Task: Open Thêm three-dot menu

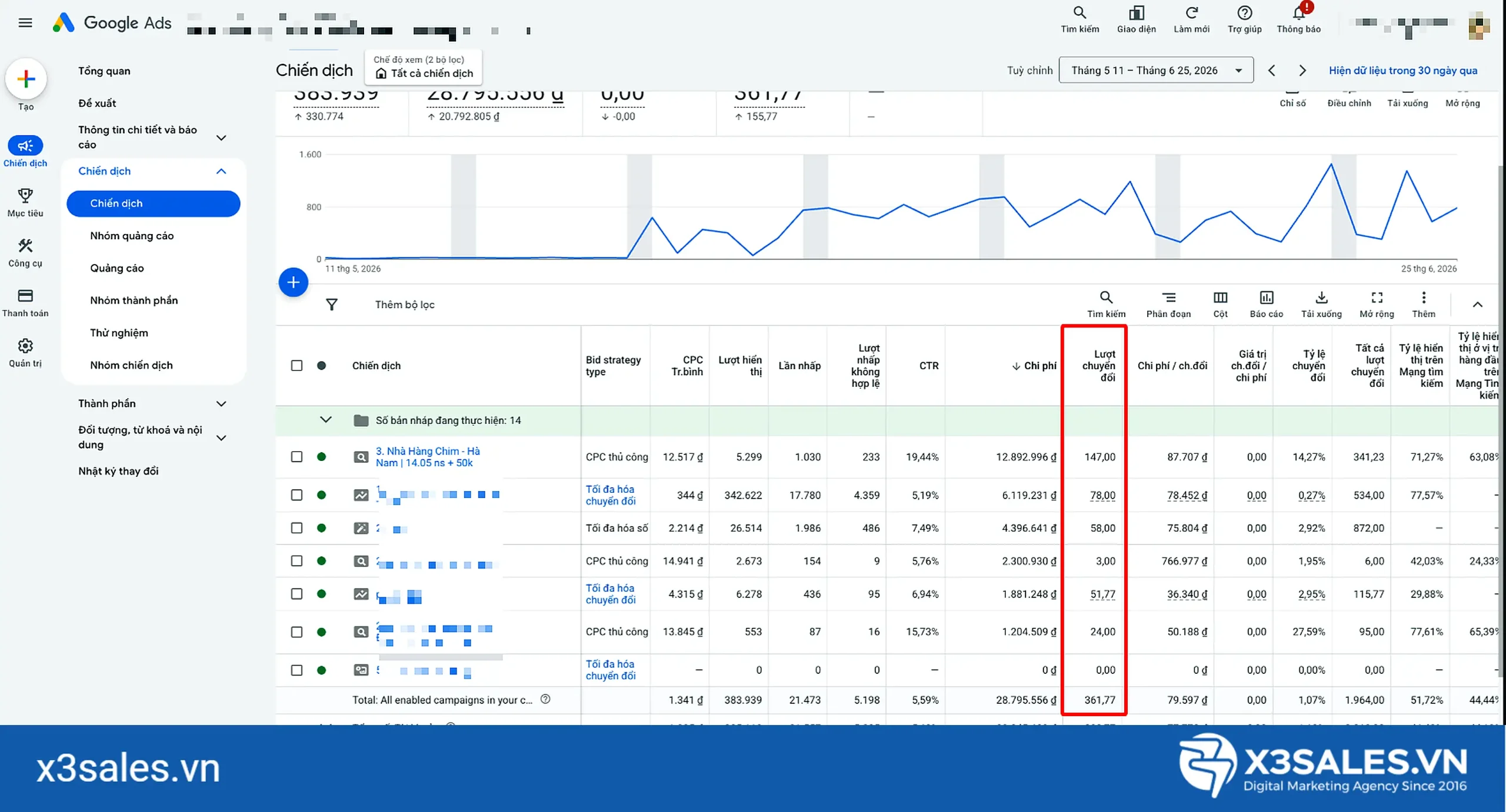Action: pyautogui.click(x=1423, y=304)
